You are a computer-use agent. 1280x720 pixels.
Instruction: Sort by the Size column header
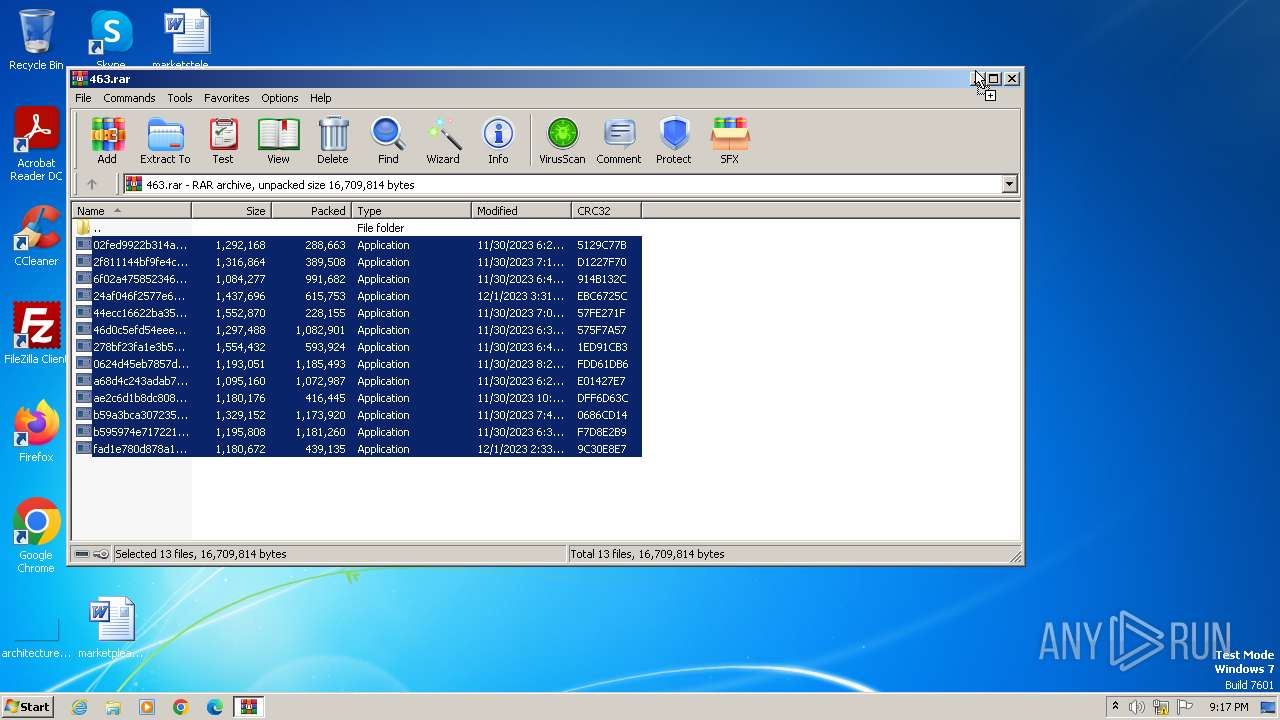(x=232, y=211)
